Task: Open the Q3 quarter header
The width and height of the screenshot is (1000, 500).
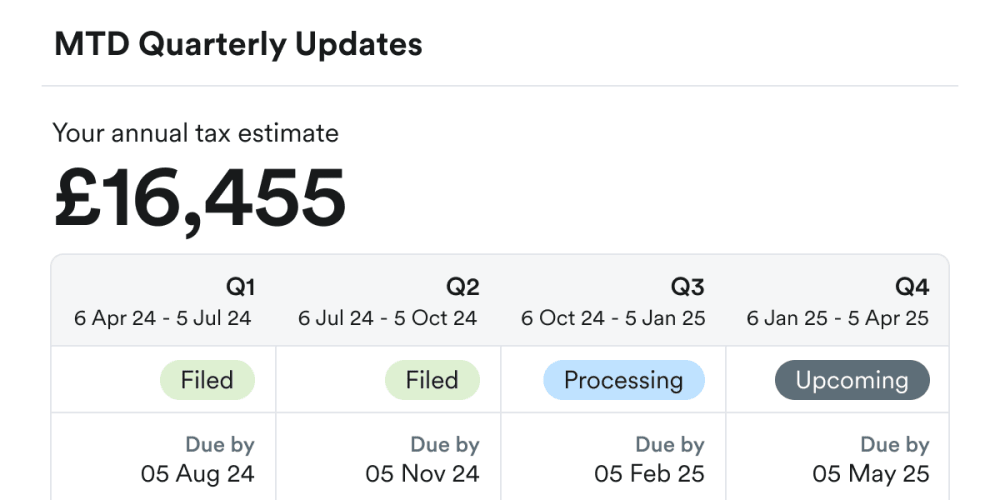Action: 687,288
